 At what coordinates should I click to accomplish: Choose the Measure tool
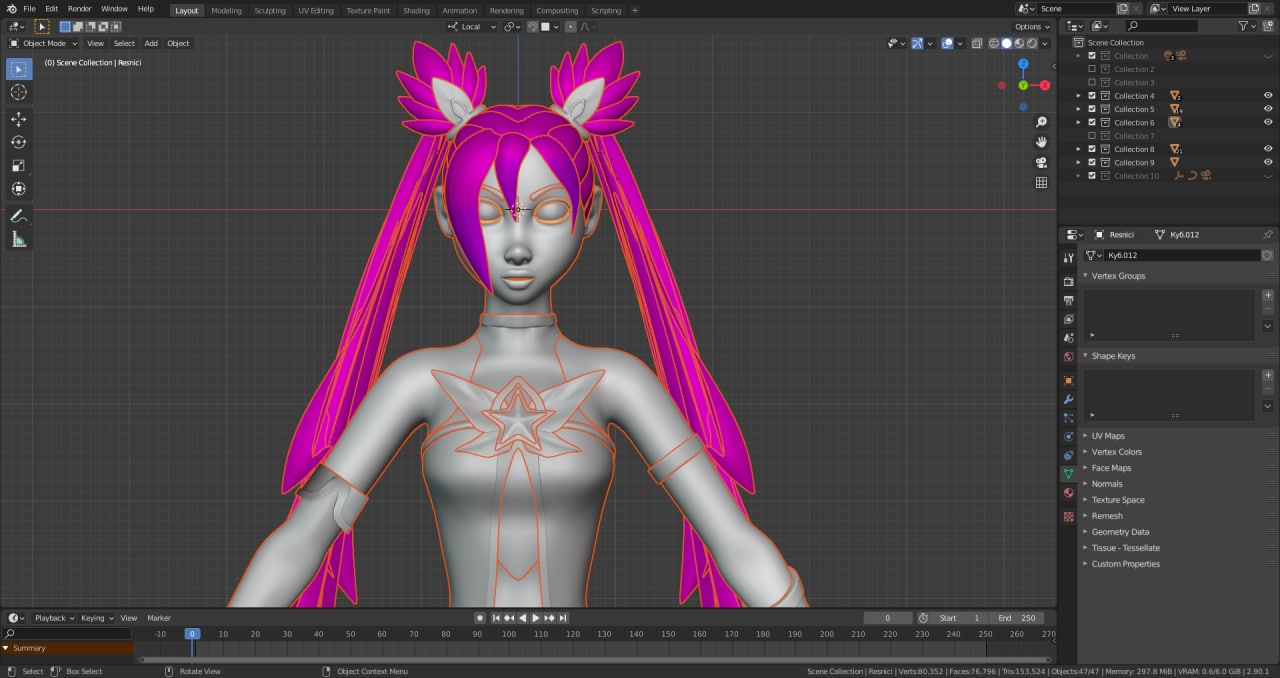point(18,239)
